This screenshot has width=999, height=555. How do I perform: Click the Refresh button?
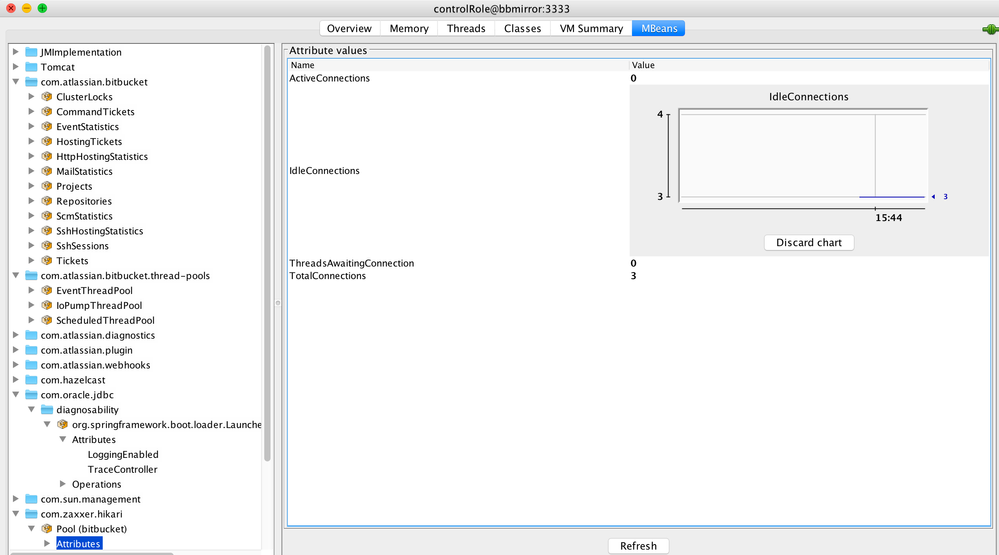pyautogui.click(x=638, y=546)
